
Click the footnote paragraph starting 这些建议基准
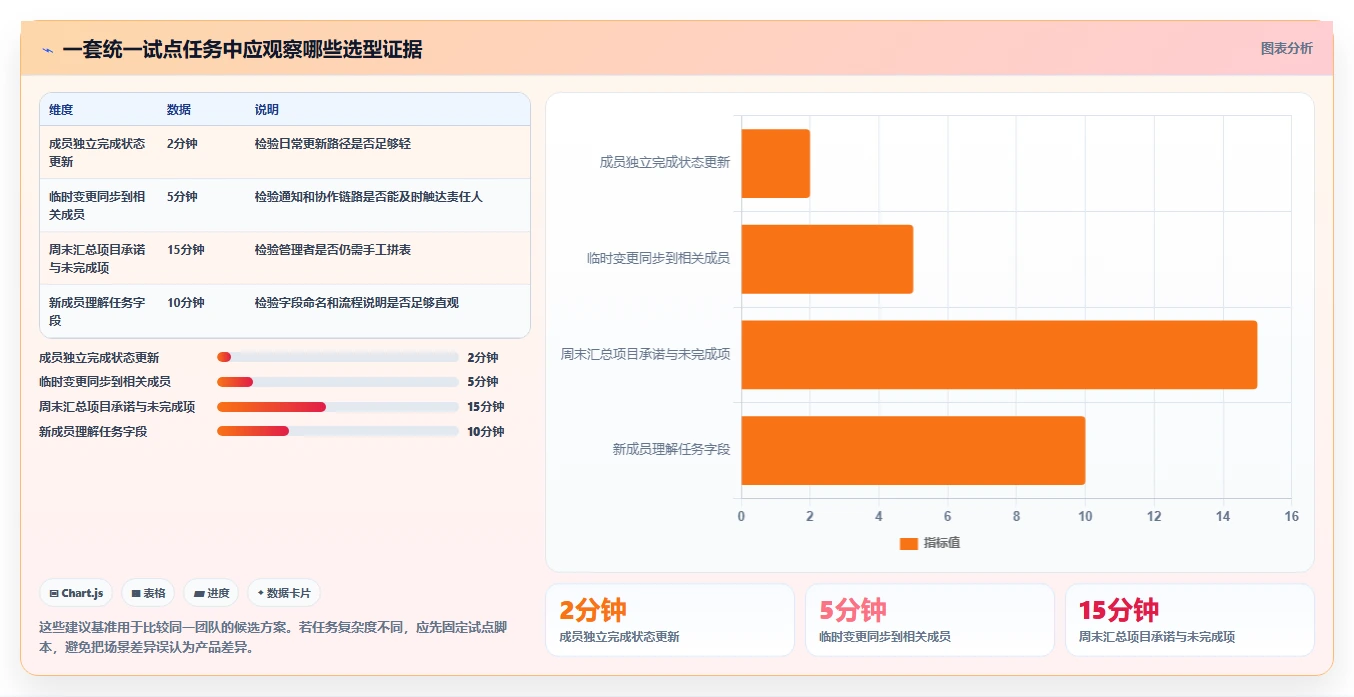(273, 637)
